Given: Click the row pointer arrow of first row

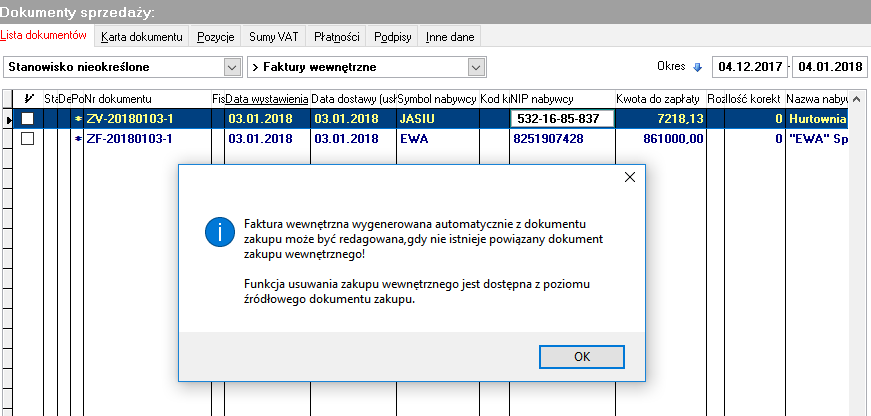Looking at the screenshot, I should point(7,119).
